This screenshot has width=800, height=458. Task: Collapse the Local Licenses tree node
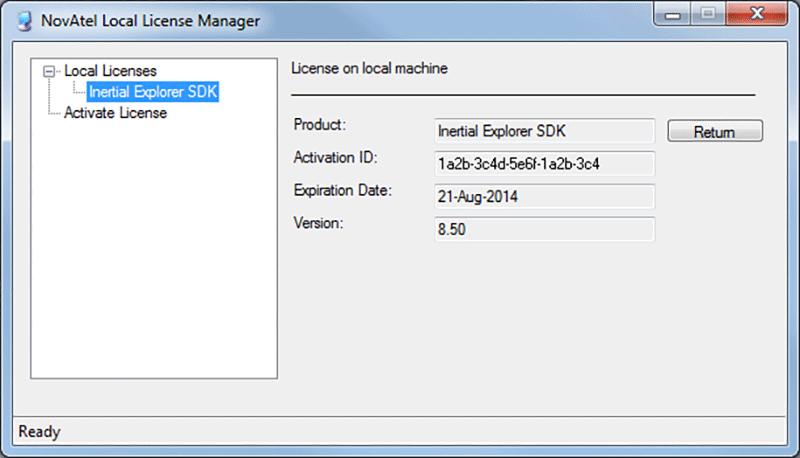click(x=49, y=71)
